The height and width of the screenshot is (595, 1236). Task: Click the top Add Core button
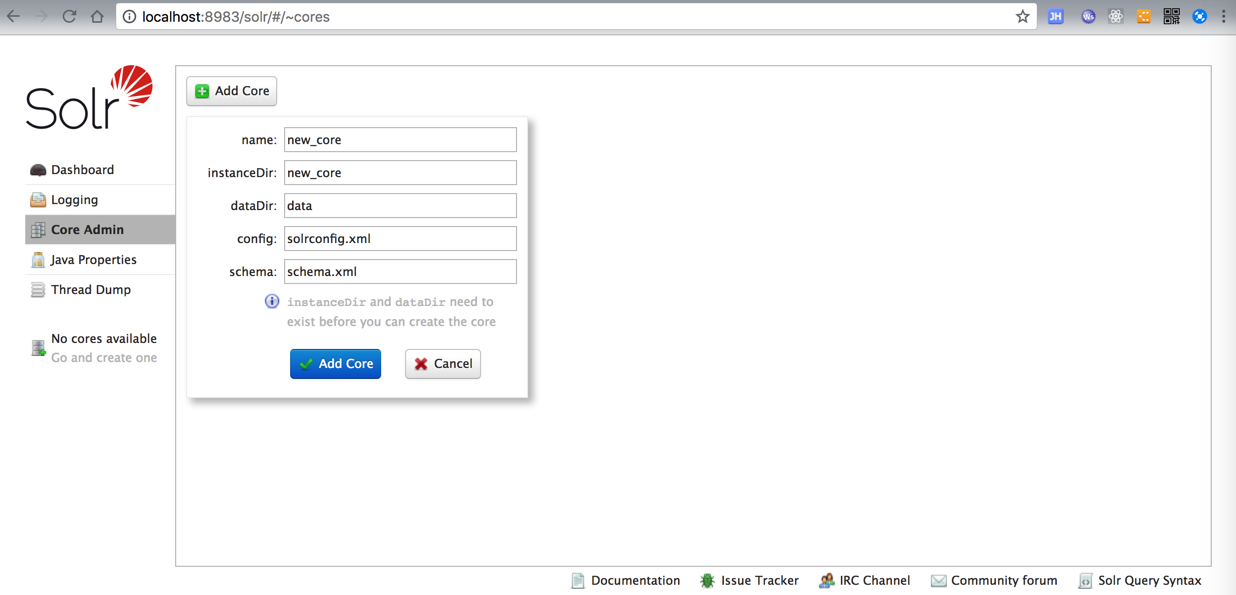tap(232, 91)
